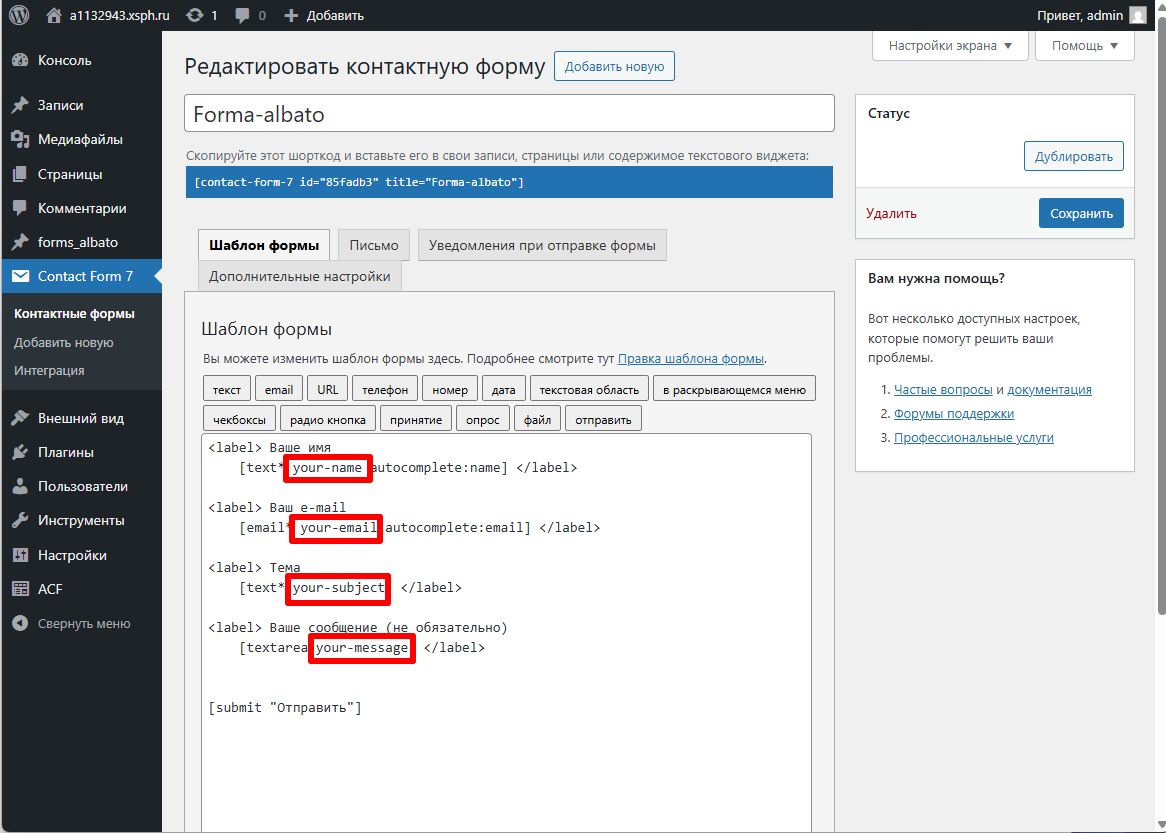
Task: Click the Forma-albato title field
Action: coord(509,114)
